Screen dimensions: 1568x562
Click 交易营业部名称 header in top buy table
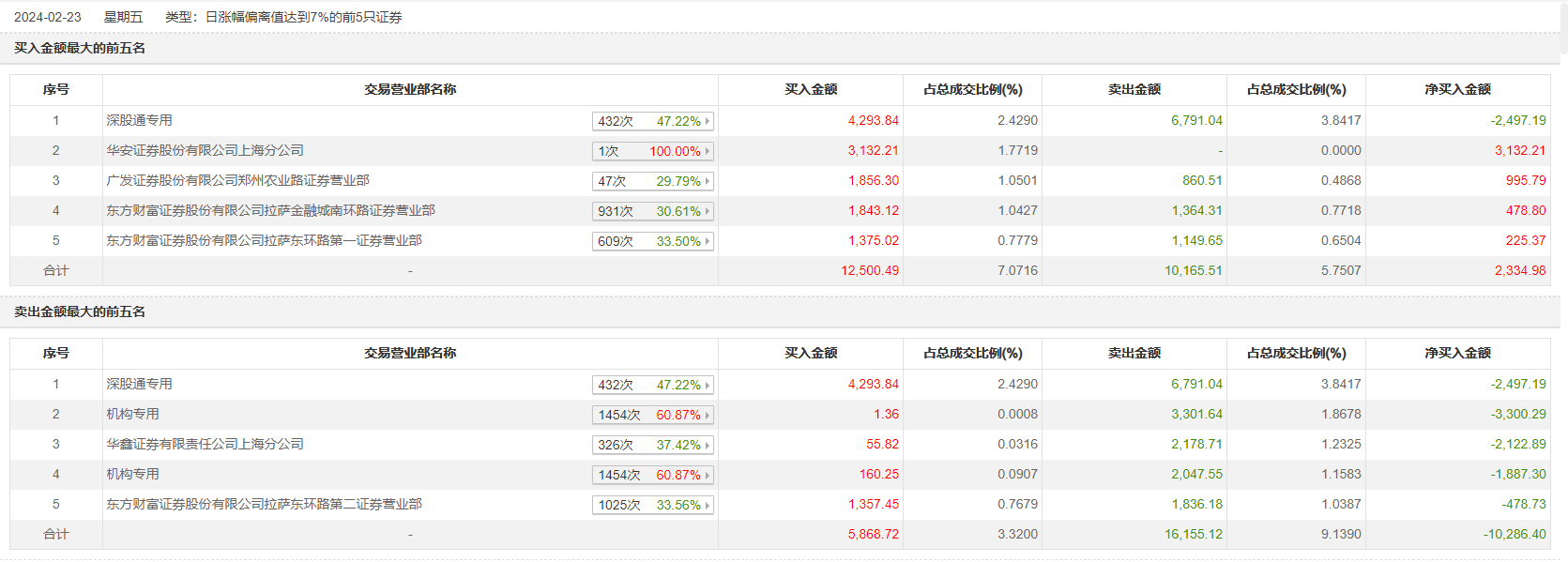click(410, 89)
